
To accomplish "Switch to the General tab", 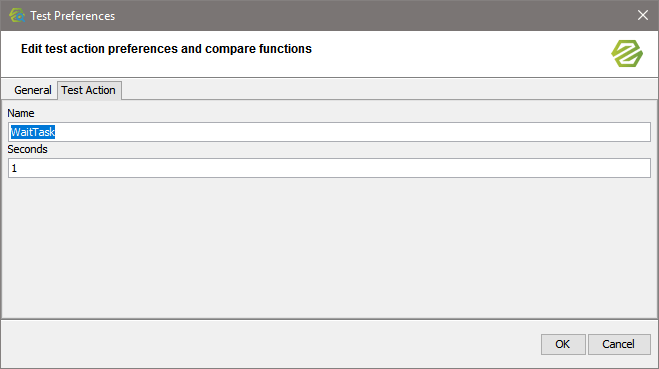I will pyautogui.click(x=32, y=90).
